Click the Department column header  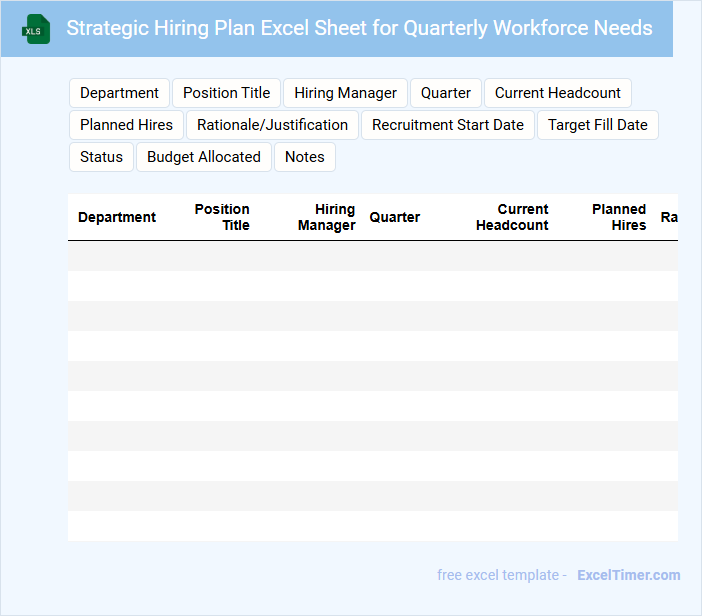click(x=117, y=217)
